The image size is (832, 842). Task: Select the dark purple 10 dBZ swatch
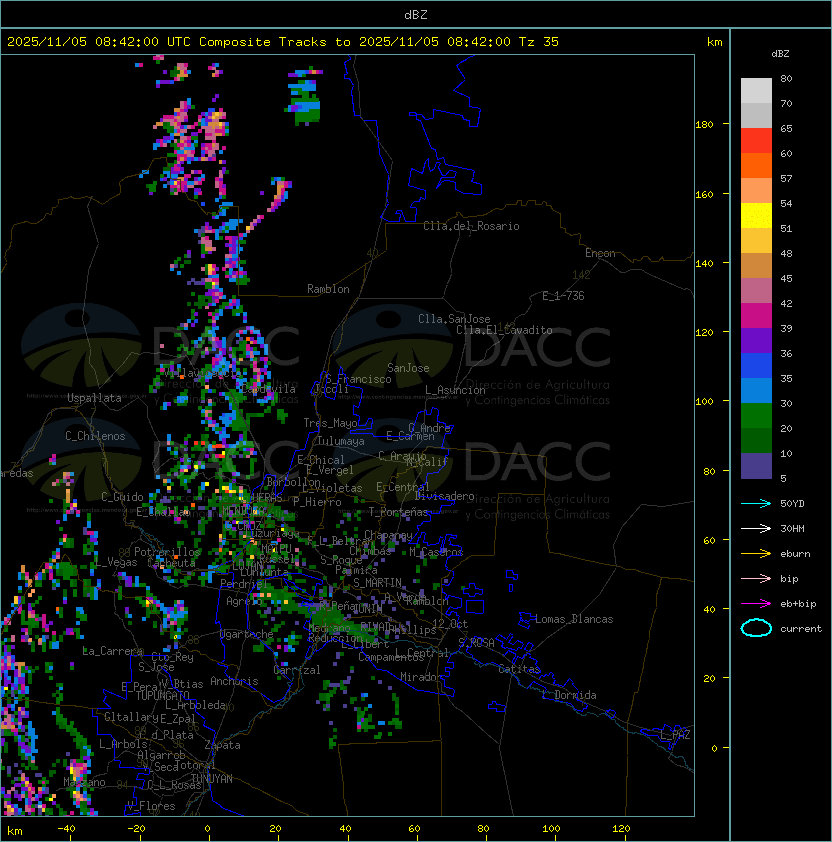756,466
